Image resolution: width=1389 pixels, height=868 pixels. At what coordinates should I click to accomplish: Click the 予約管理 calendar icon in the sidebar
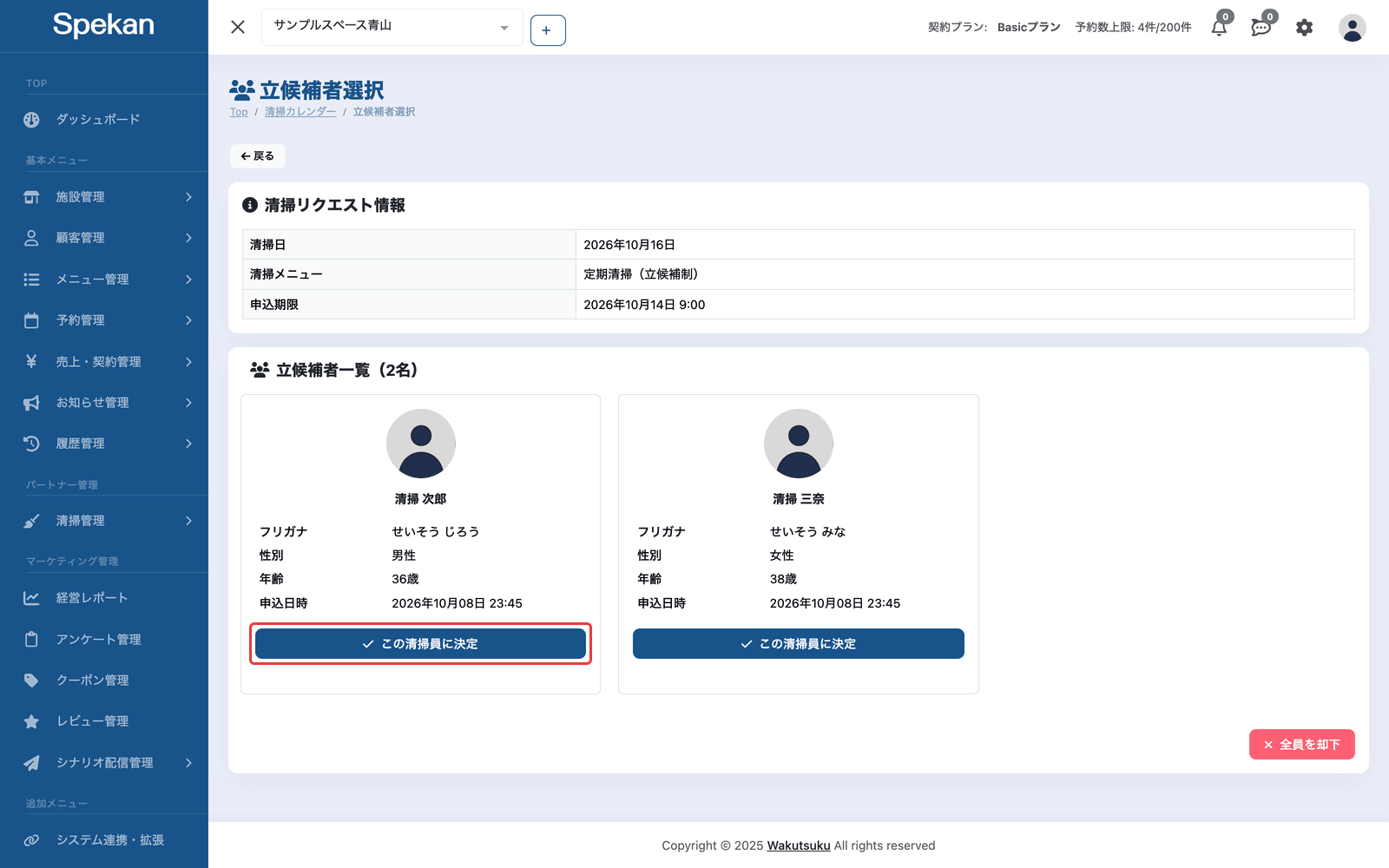coord(31,320)
